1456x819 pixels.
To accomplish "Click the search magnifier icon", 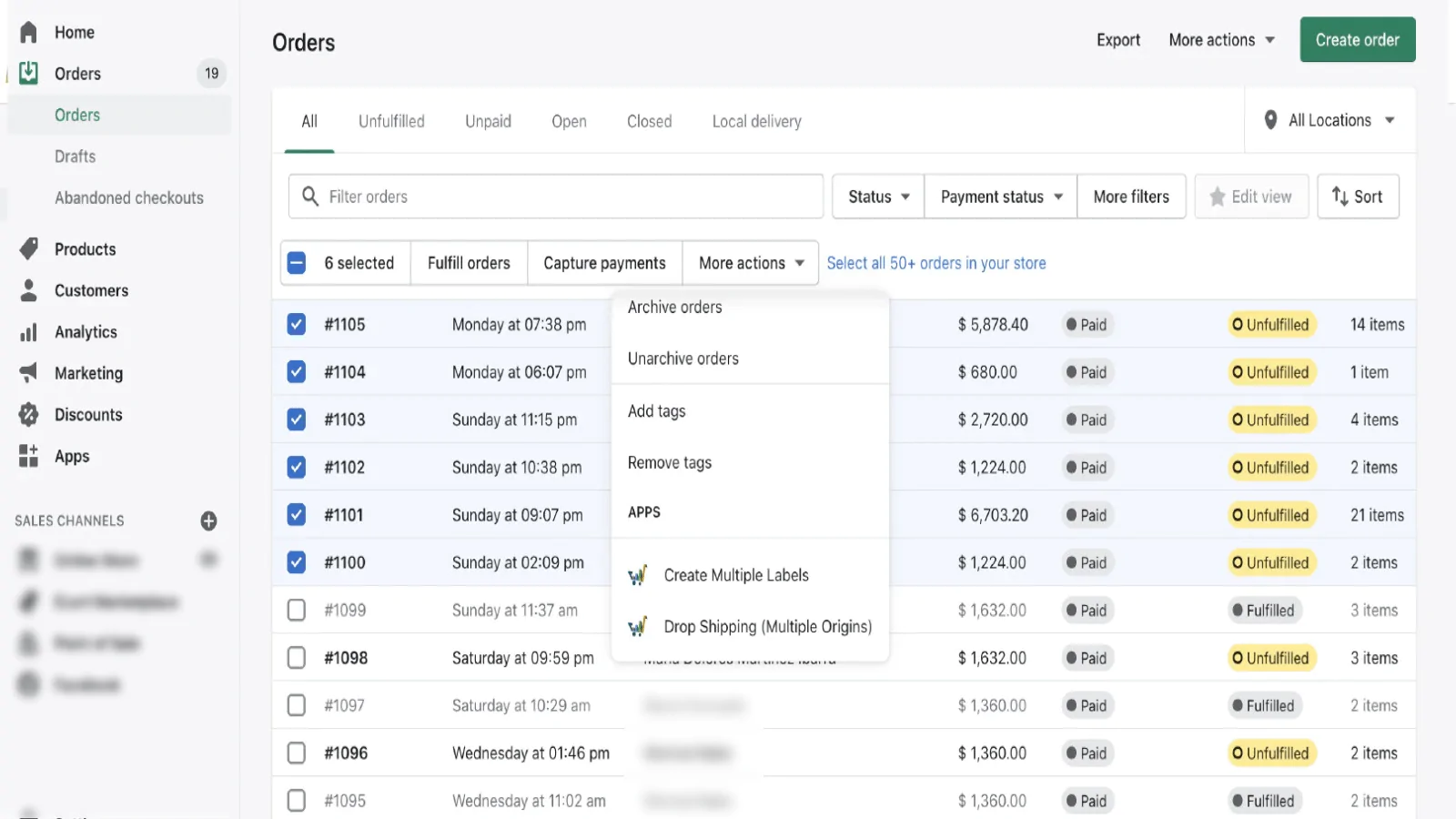I will click(310, 197).
